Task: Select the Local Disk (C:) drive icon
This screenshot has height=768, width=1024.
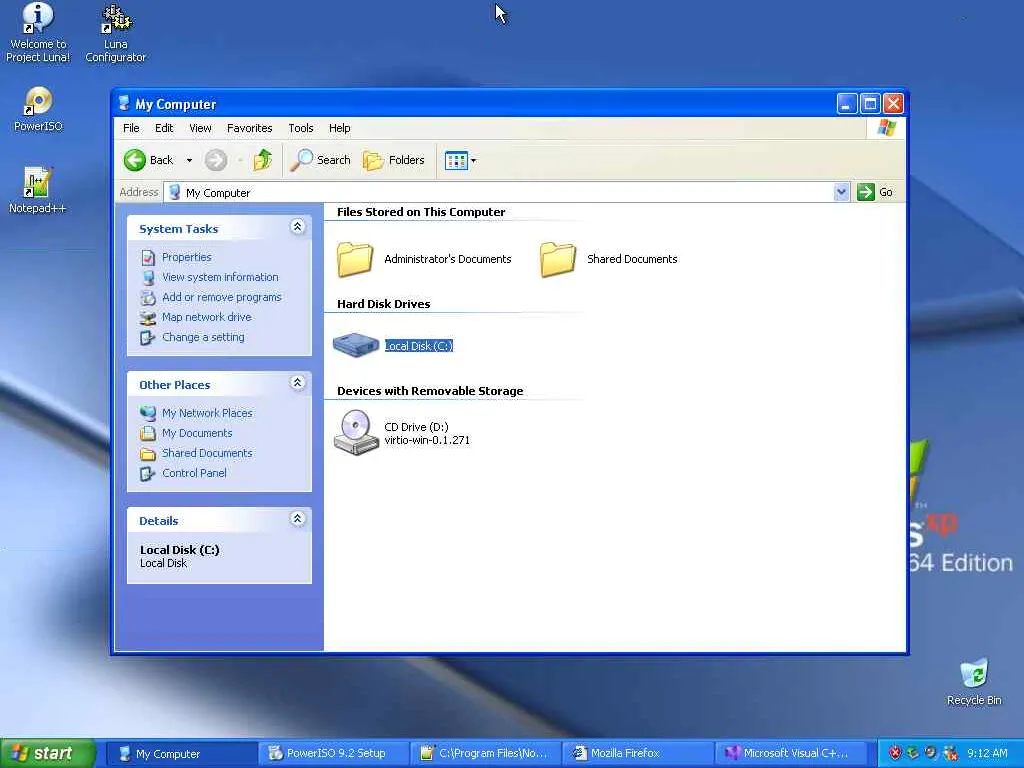Action: pos(356,345)
